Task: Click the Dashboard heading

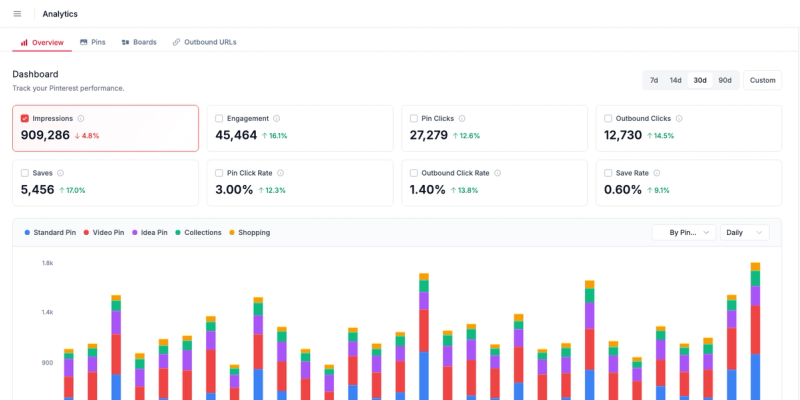Action: tap(35, 74)
